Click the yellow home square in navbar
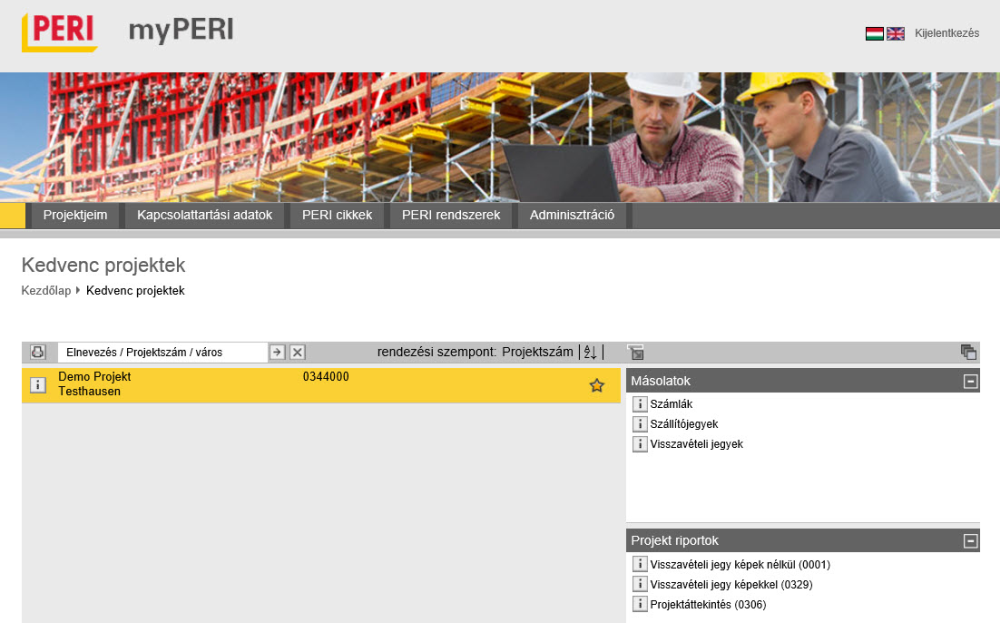Screen dimensions: 1000x623 [13, 215]
